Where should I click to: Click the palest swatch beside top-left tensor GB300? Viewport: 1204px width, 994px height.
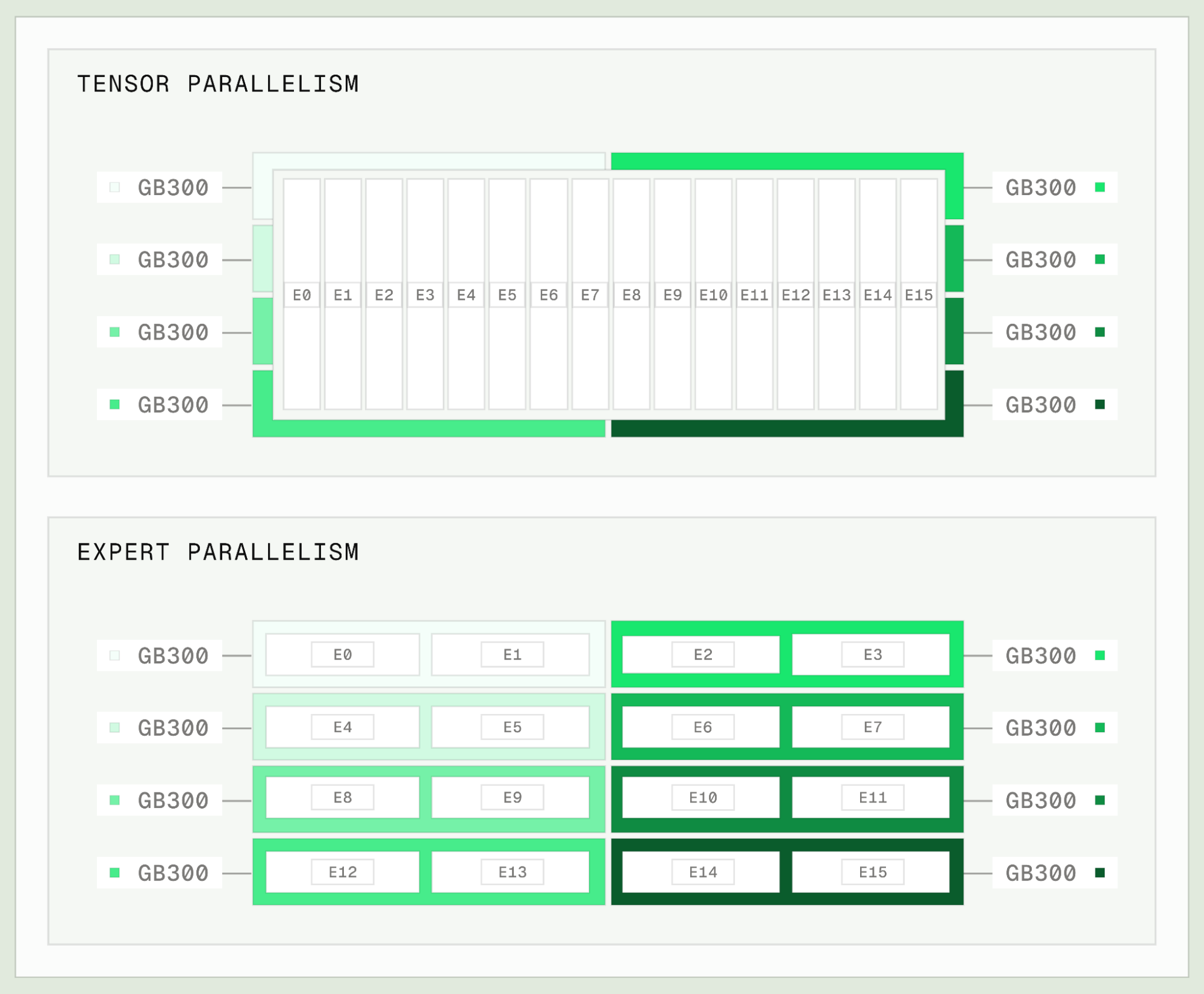coord(114,187)
